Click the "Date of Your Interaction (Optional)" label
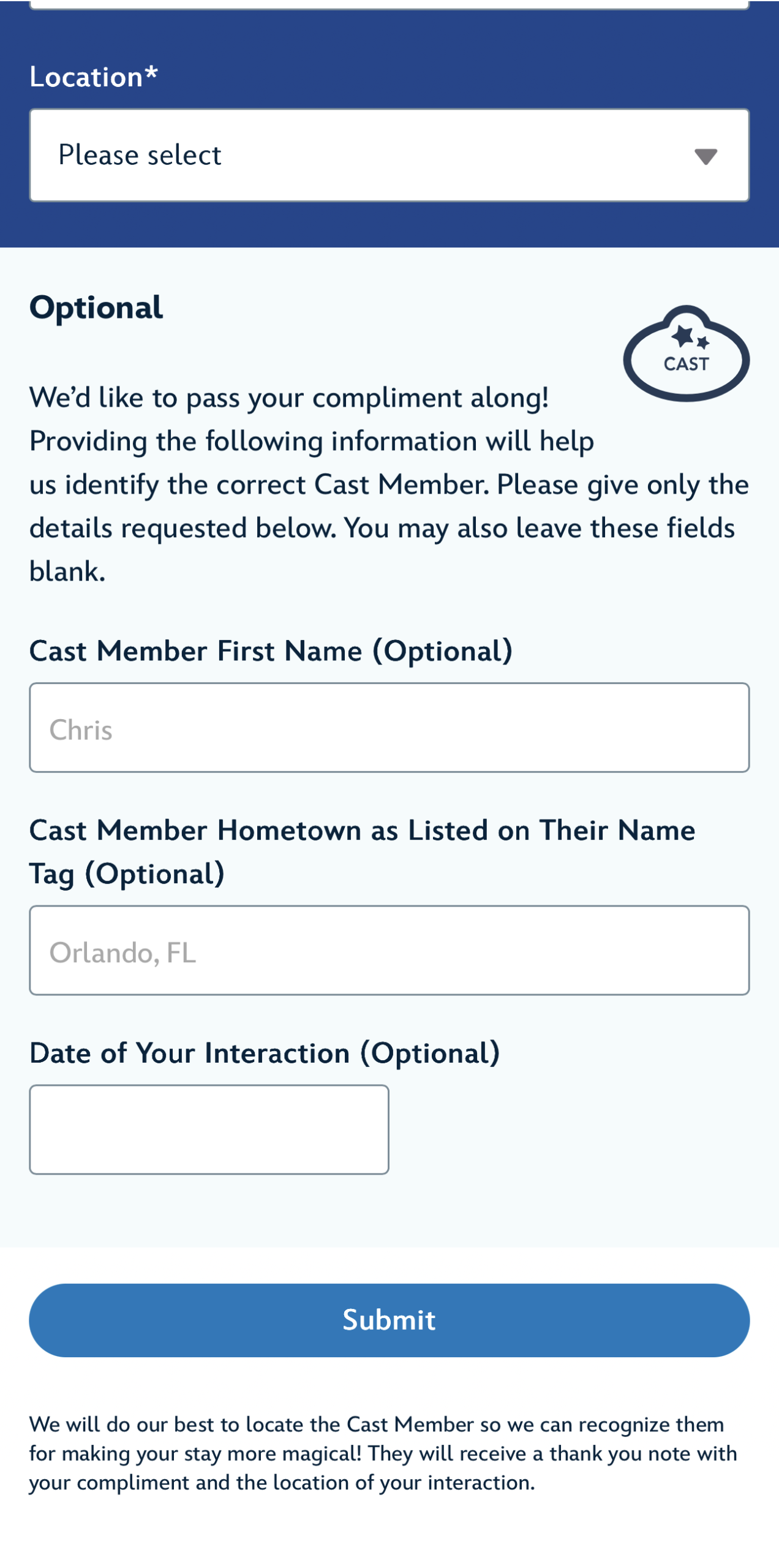The height and width of the screenshot is (1568, 779). (x=265, y=1053)
